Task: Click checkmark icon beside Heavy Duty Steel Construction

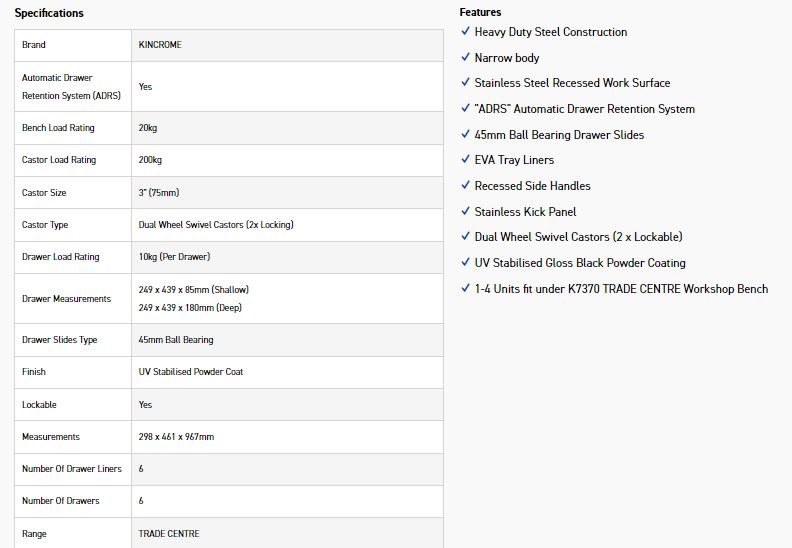Action: pyautogui.click(x=465, y=31)
